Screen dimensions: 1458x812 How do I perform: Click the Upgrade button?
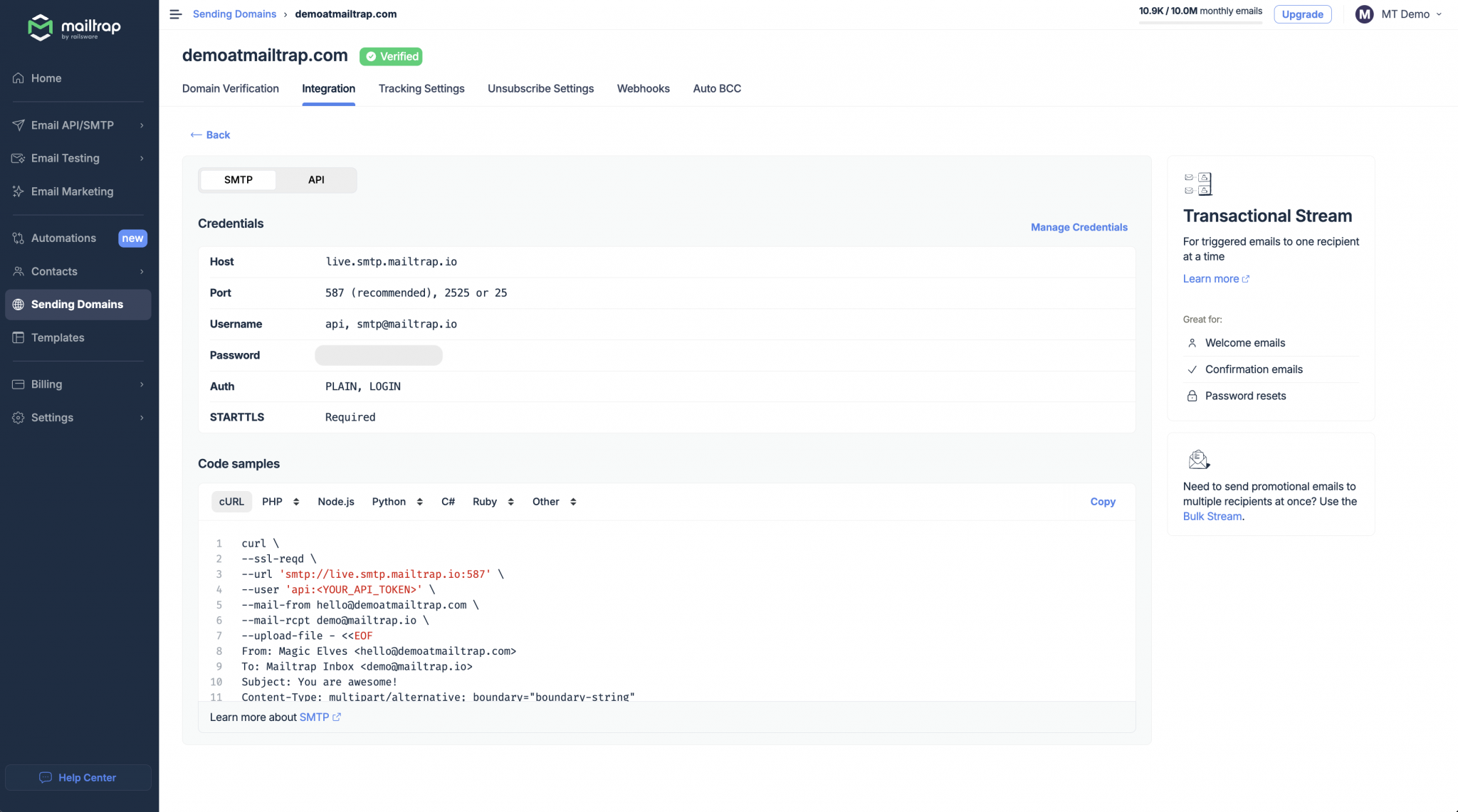1302,14
